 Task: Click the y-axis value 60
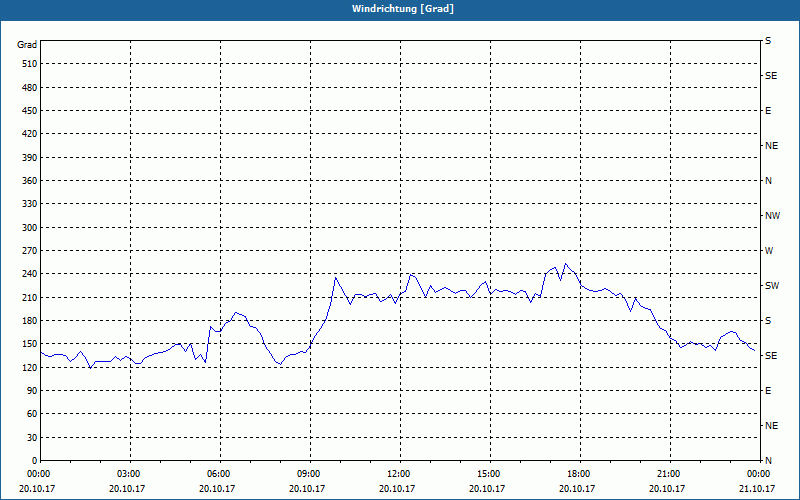coord(32,414)
